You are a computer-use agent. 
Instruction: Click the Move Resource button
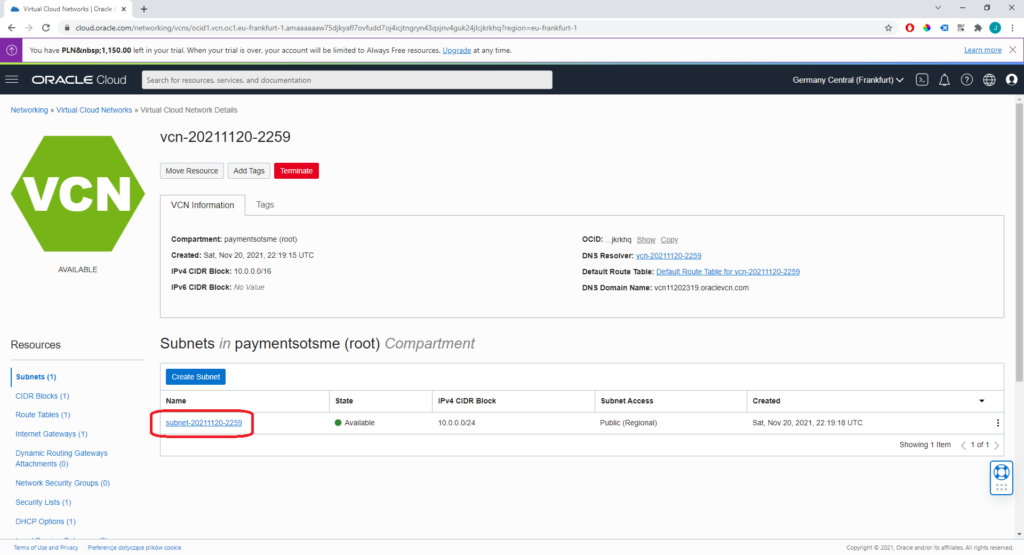[192, 170]
